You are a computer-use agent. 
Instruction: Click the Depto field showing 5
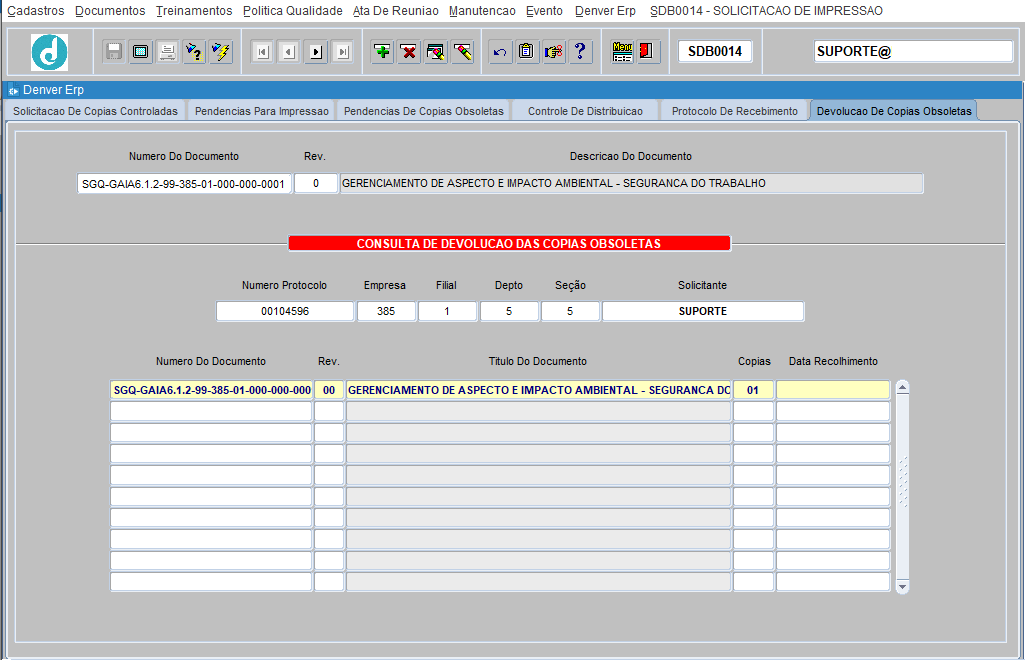click(x=509, y=311)
